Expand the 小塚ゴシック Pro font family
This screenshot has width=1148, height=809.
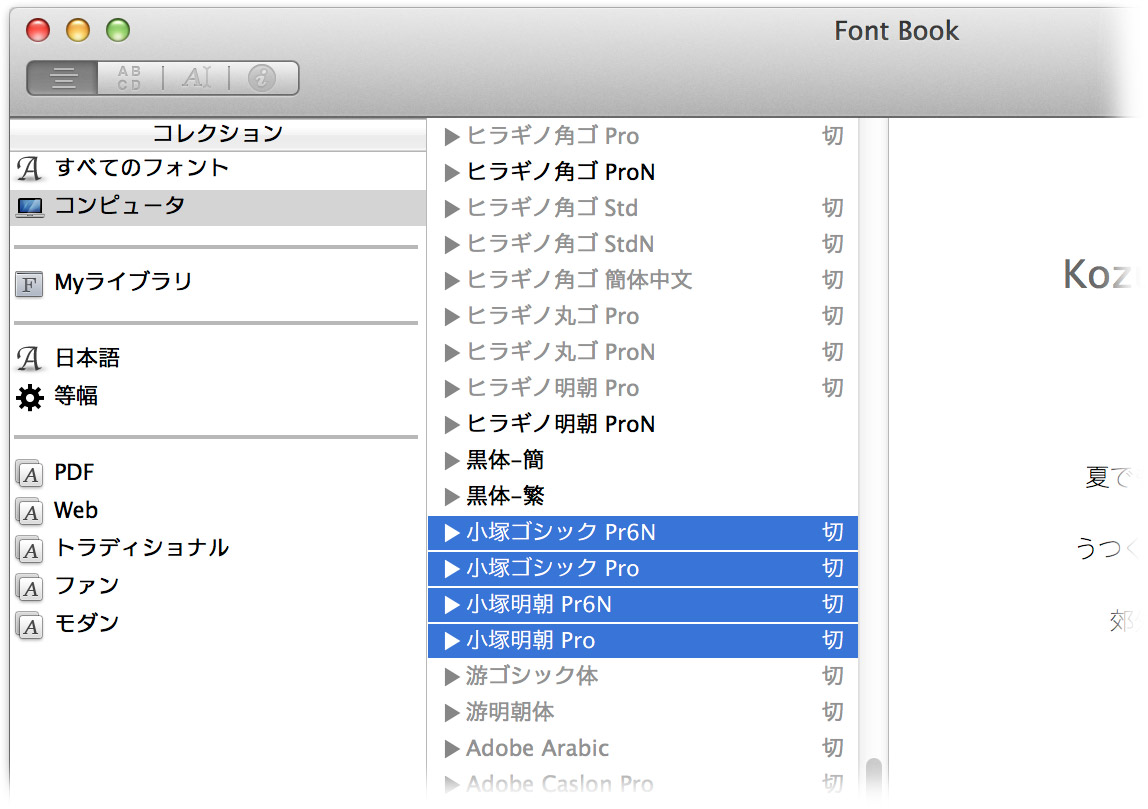click(x=452, y=569)
